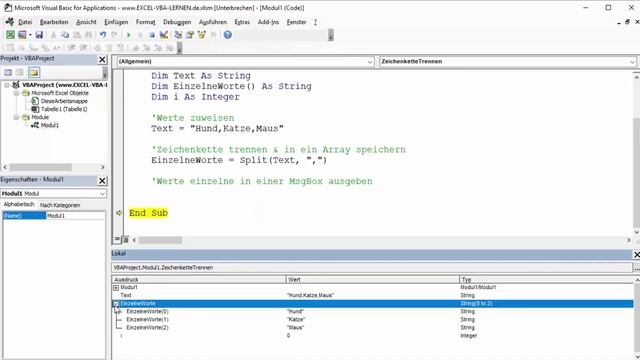Click the Comment Block icon in Edit toolbar

[109, 48]
